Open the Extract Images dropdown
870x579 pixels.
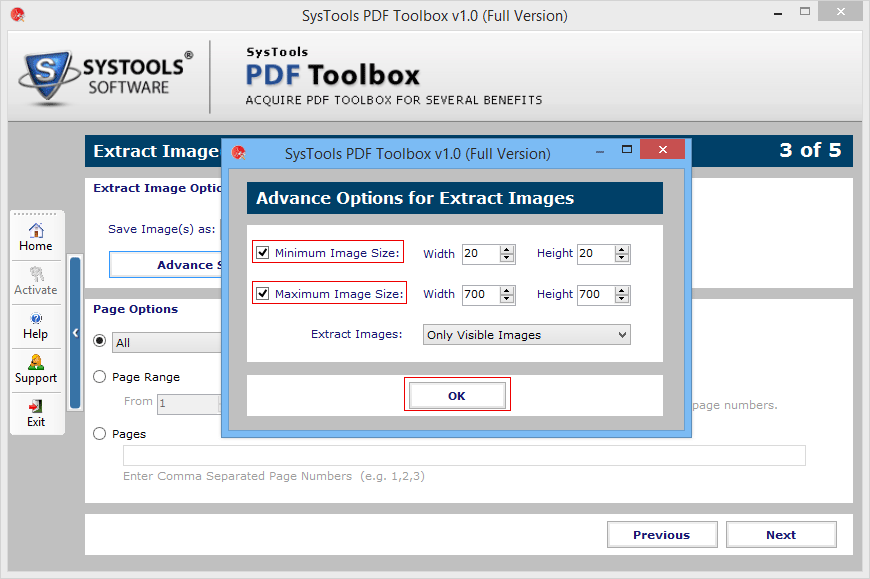point(527,335)
